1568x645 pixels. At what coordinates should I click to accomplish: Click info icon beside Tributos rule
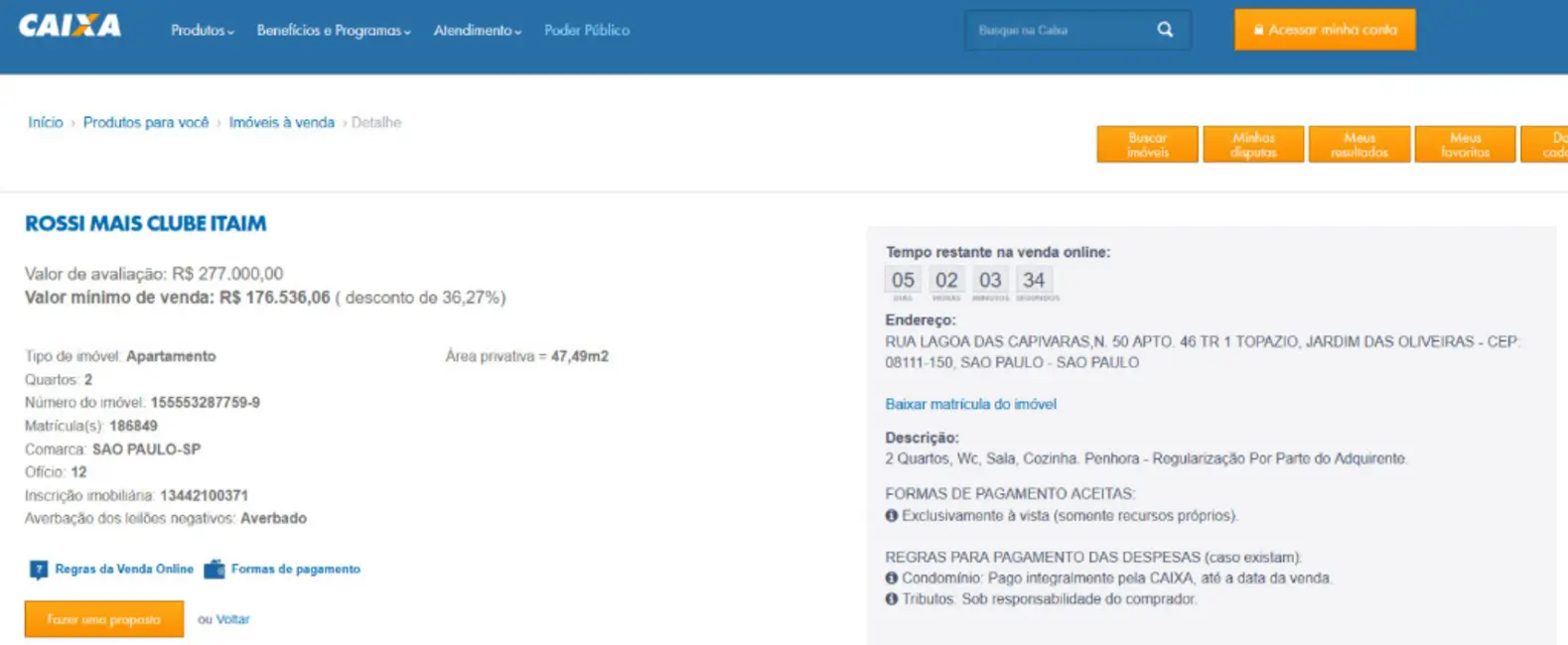coord(892,599)
